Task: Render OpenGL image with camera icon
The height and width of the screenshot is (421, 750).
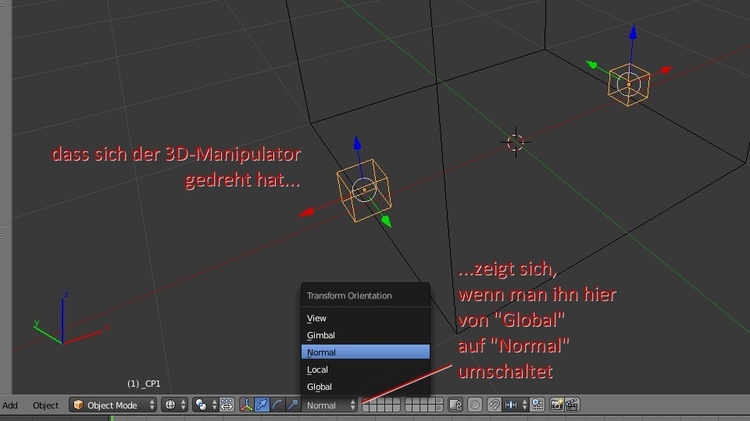Action: tap(557, 405)
